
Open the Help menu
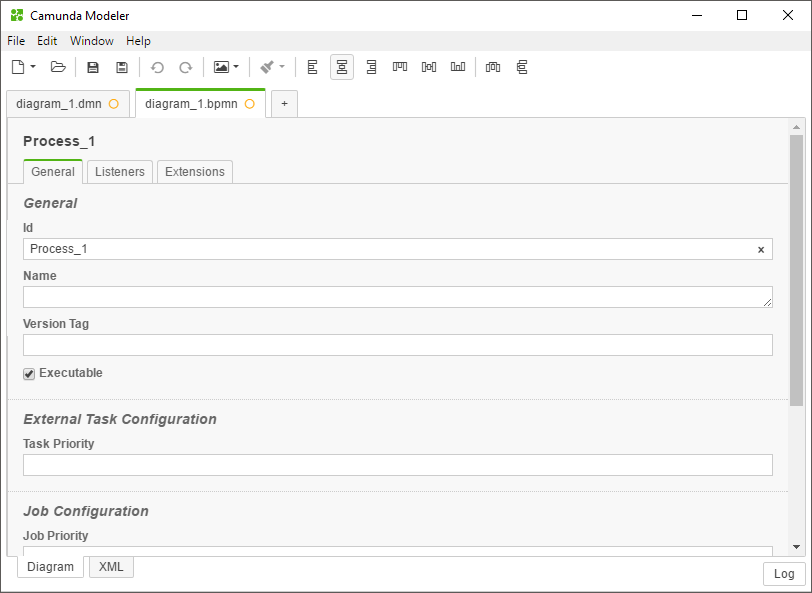click(x=138, y=41)
